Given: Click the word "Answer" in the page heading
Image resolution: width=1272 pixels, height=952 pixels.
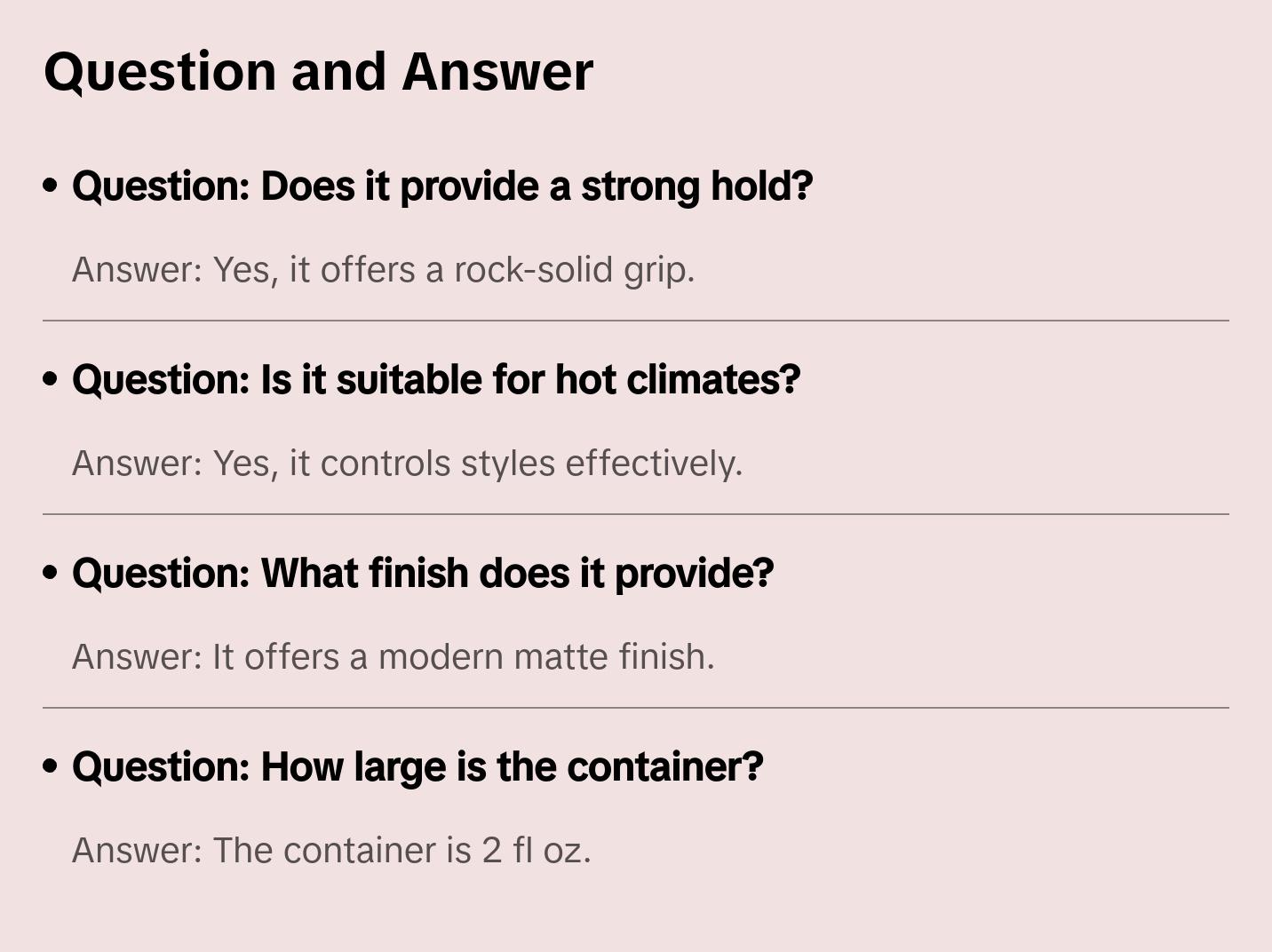Looking at the screenshot, I should tap(497, 72).
